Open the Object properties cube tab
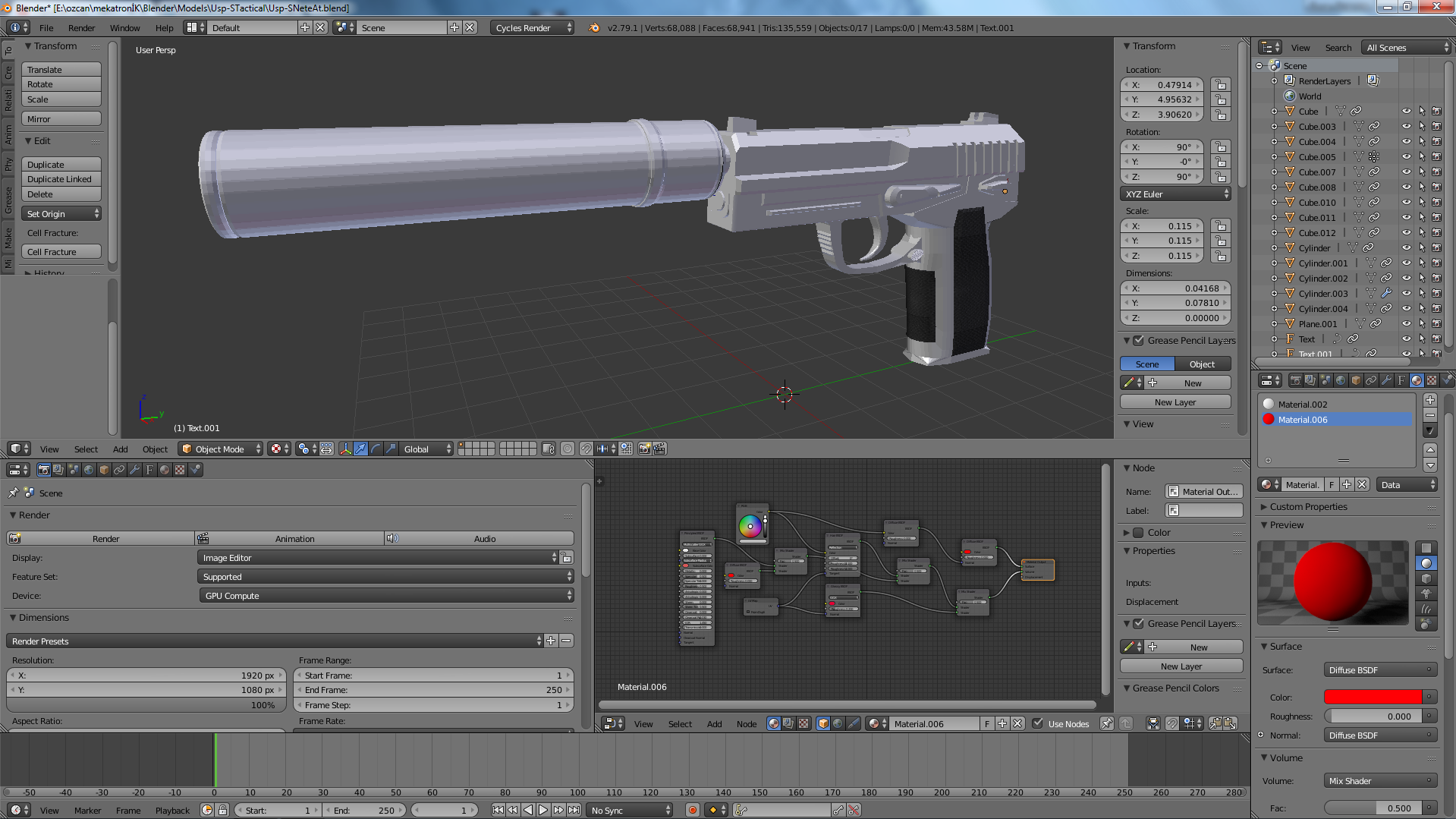 point(104,470)
